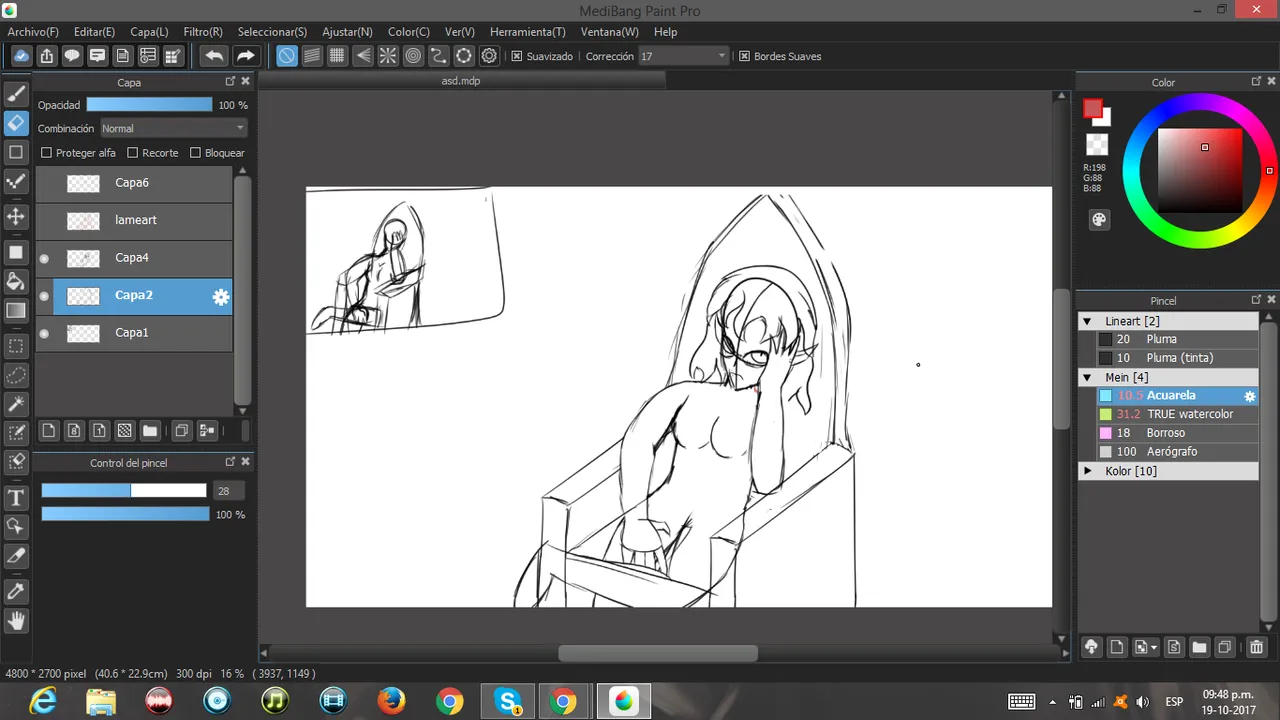Adjust brush size slider

point(123,490)
